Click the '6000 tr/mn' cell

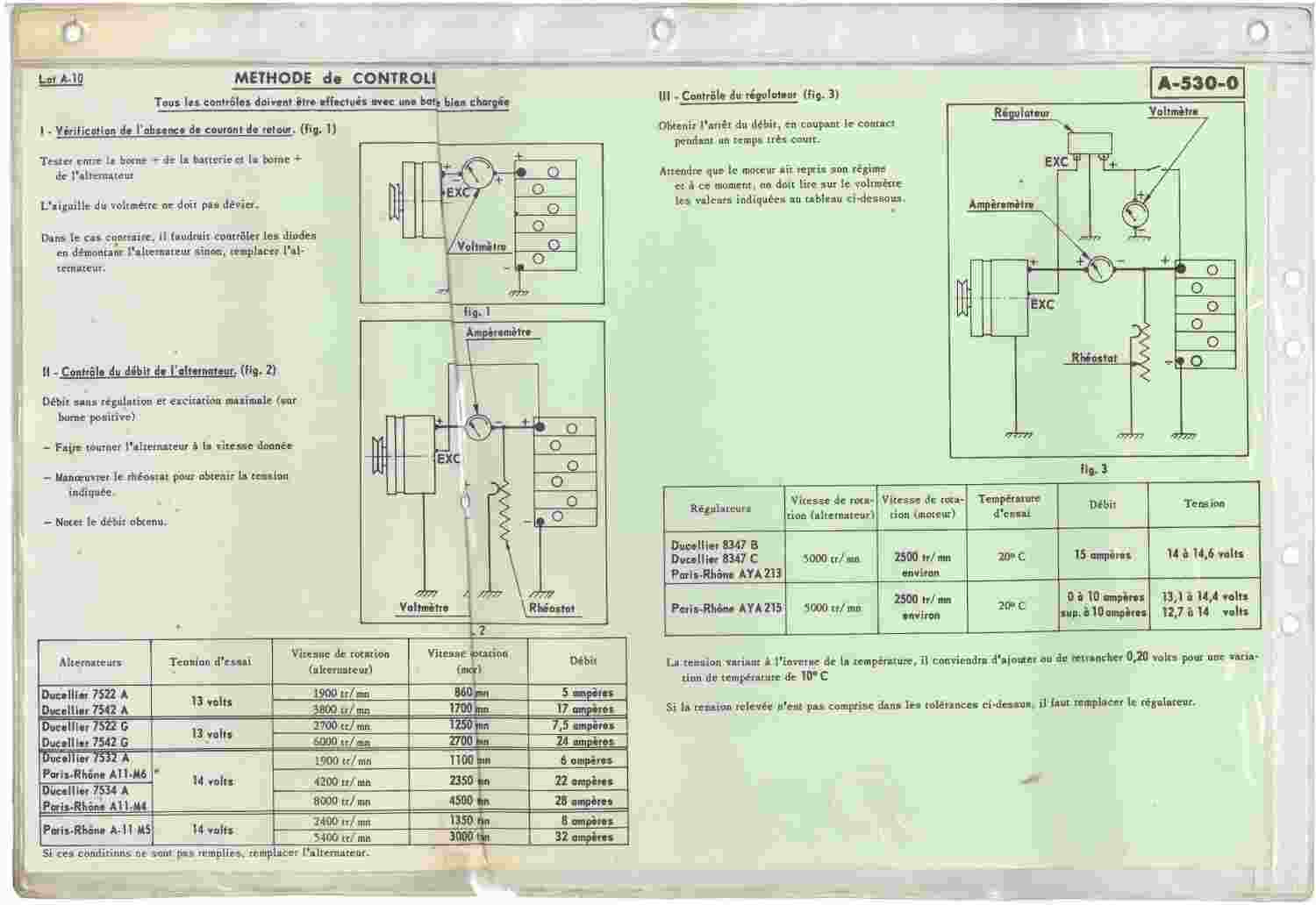click(x=341, y=742)
